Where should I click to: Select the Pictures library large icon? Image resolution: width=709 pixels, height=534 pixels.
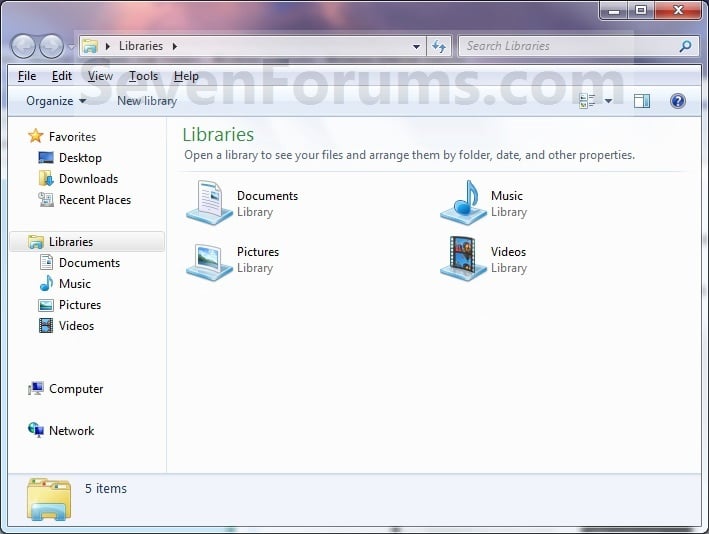tap(209, 261)
